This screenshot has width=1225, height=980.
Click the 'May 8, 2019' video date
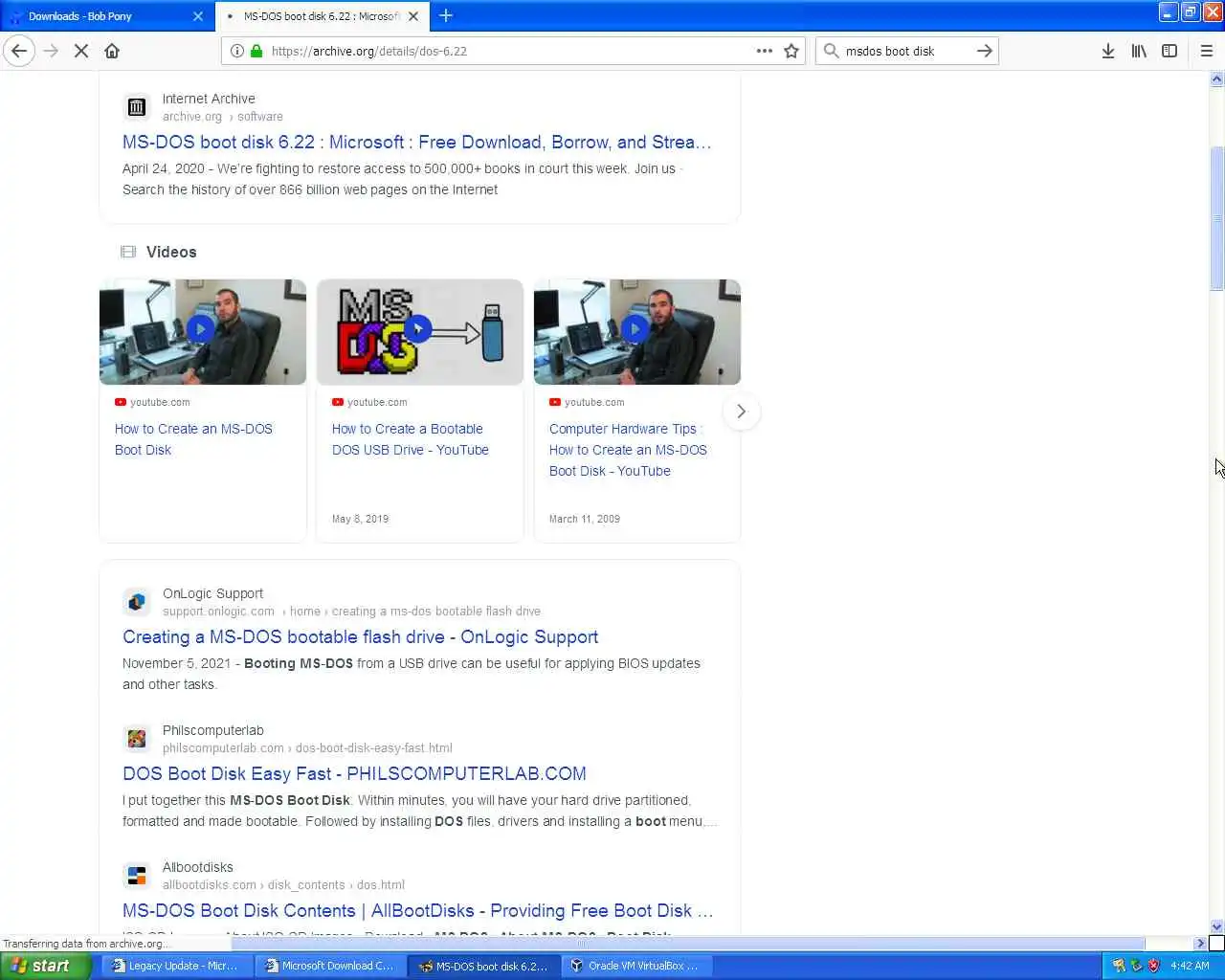[x=360, y=519]
